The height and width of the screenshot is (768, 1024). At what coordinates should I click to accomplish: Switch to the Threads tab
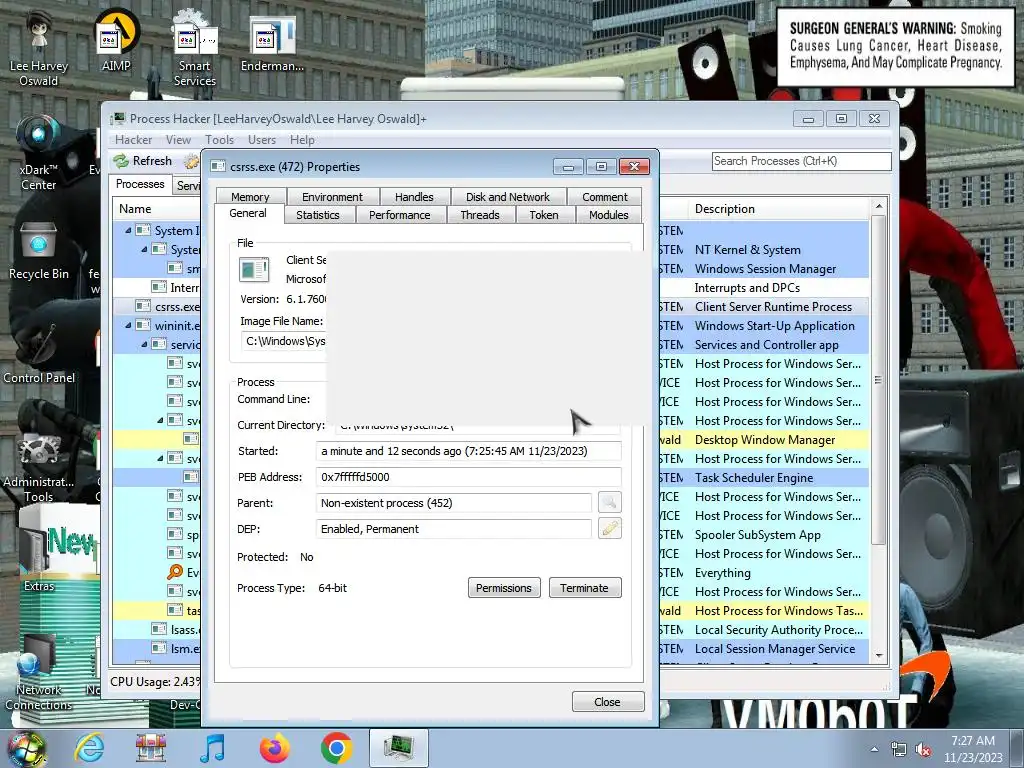coord(480,215)
